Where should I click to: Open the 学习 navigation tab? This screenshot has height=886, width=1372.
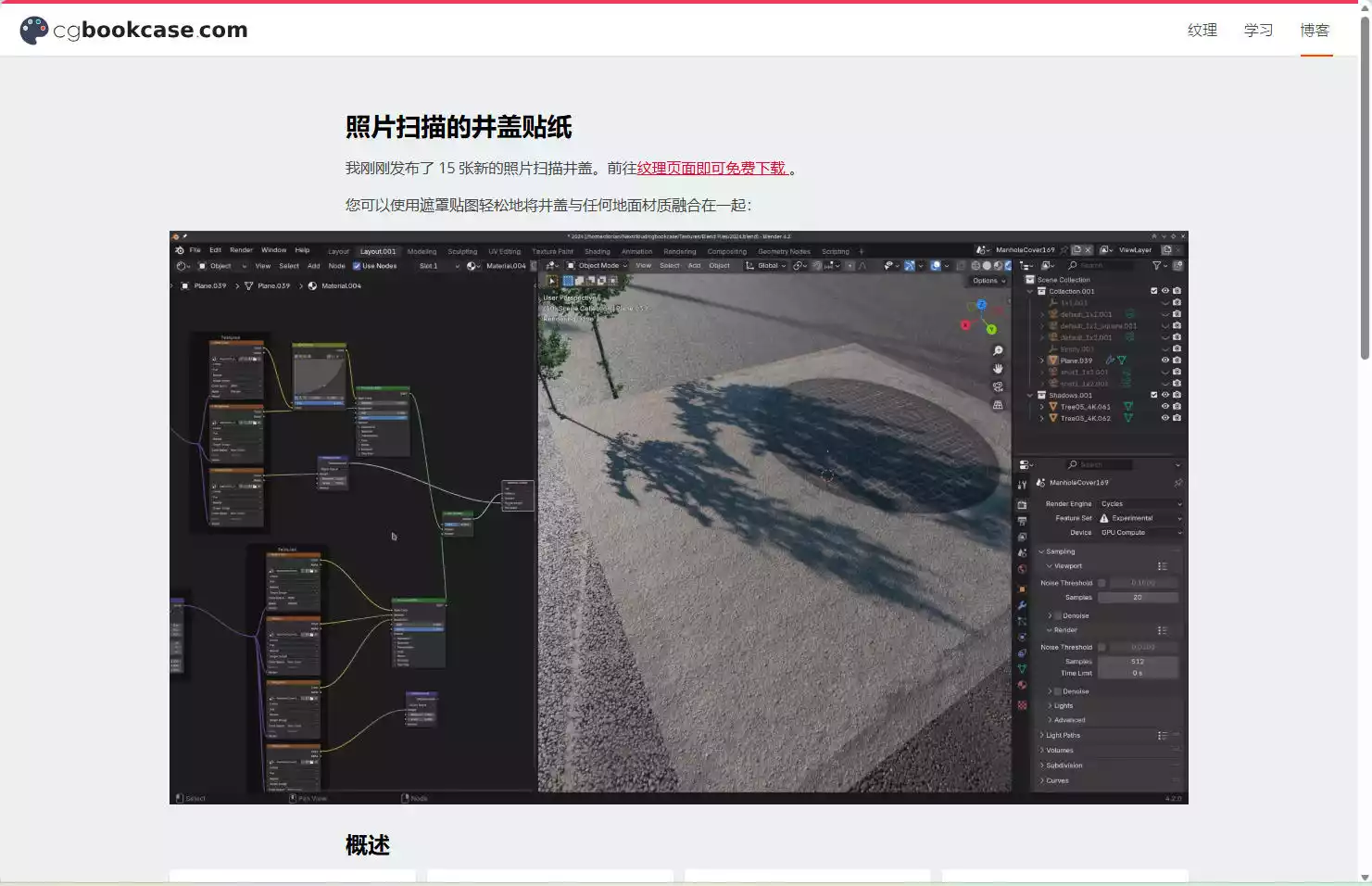tap(1258, 31)
